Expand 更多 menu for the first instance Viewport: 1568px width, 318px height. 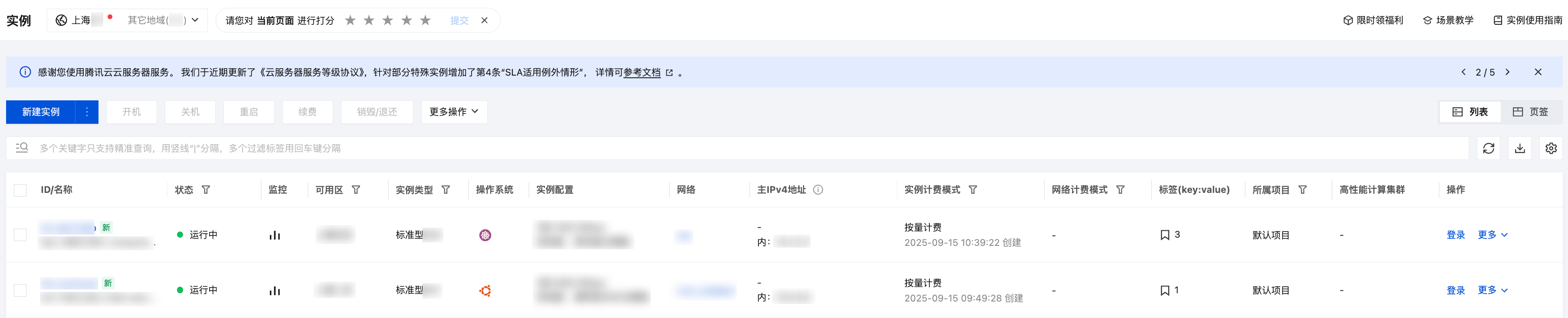tap(1492, 235)
